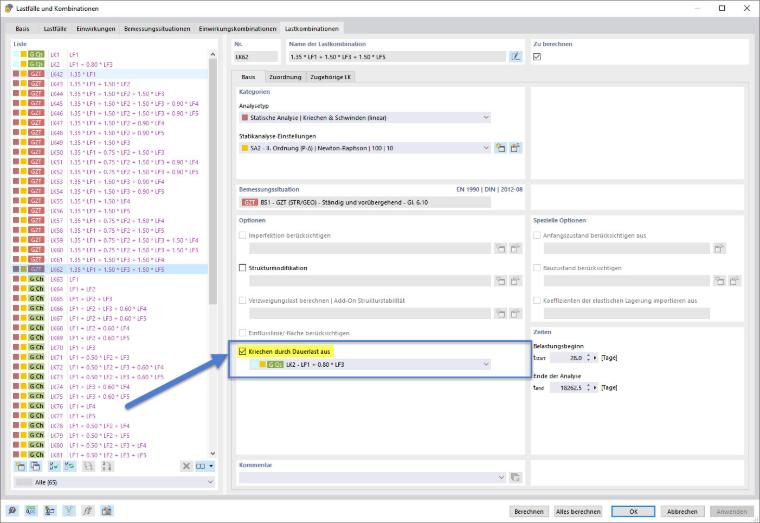Edit Statikanalyse-Einstellungen with its edit icon
Screen dimensions: 760x523
point(515,148)
